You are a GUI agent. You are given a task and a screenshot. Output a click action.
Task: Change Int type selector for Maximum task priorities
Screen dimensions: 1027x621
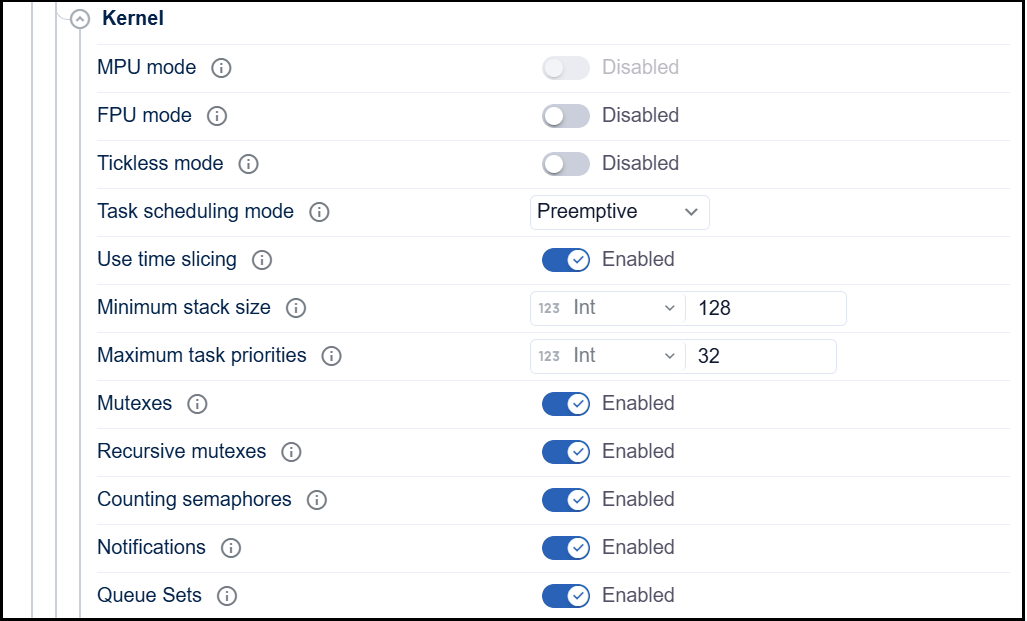pyautogui.click(x=608, y=356)
